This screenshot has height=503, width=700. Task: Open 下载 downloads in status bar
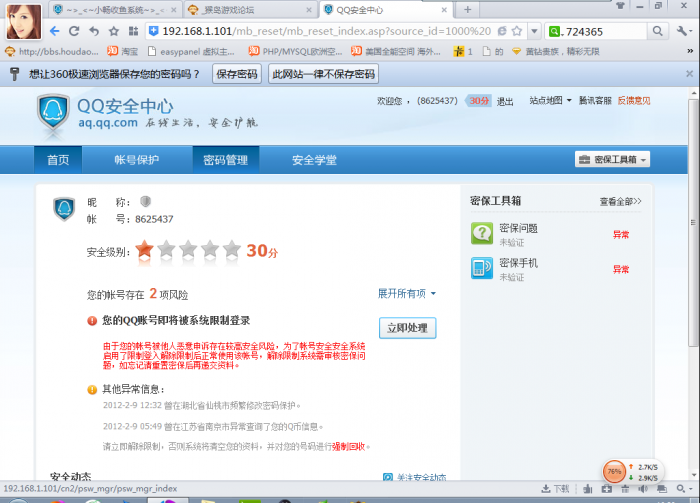(555, 489)
